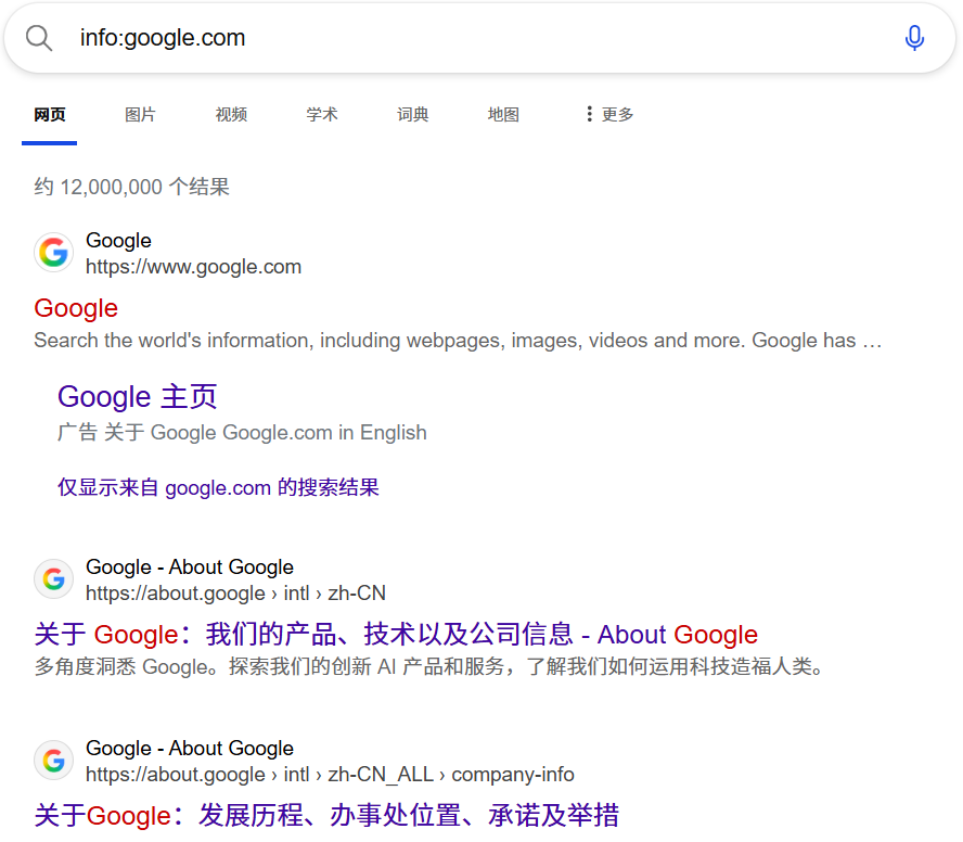The image size is (963, 842).
Task: Click the https://www.google.com URL text
Action: point(193,267)
